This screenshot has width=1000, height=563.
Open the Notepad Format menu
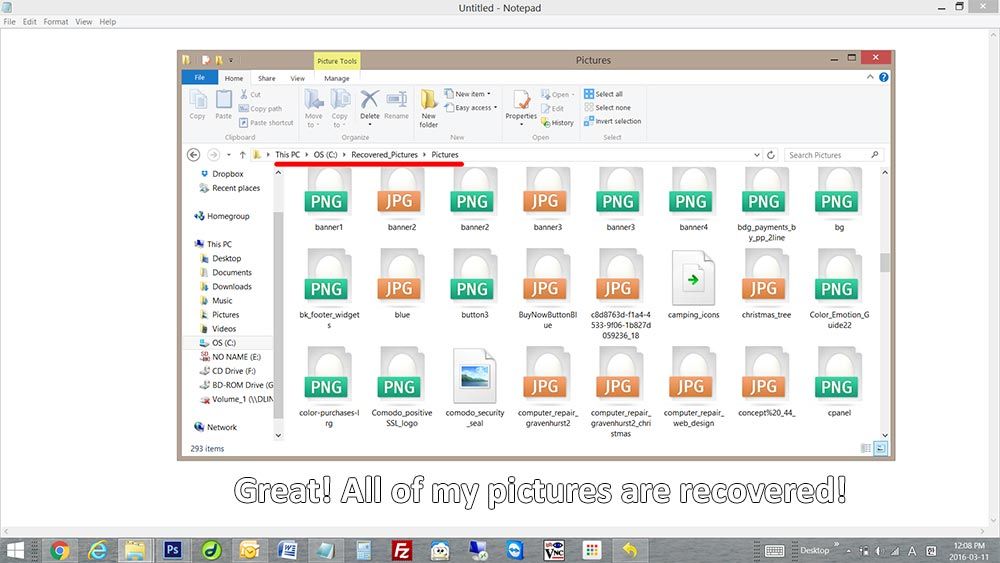click(x=55, y=22)
